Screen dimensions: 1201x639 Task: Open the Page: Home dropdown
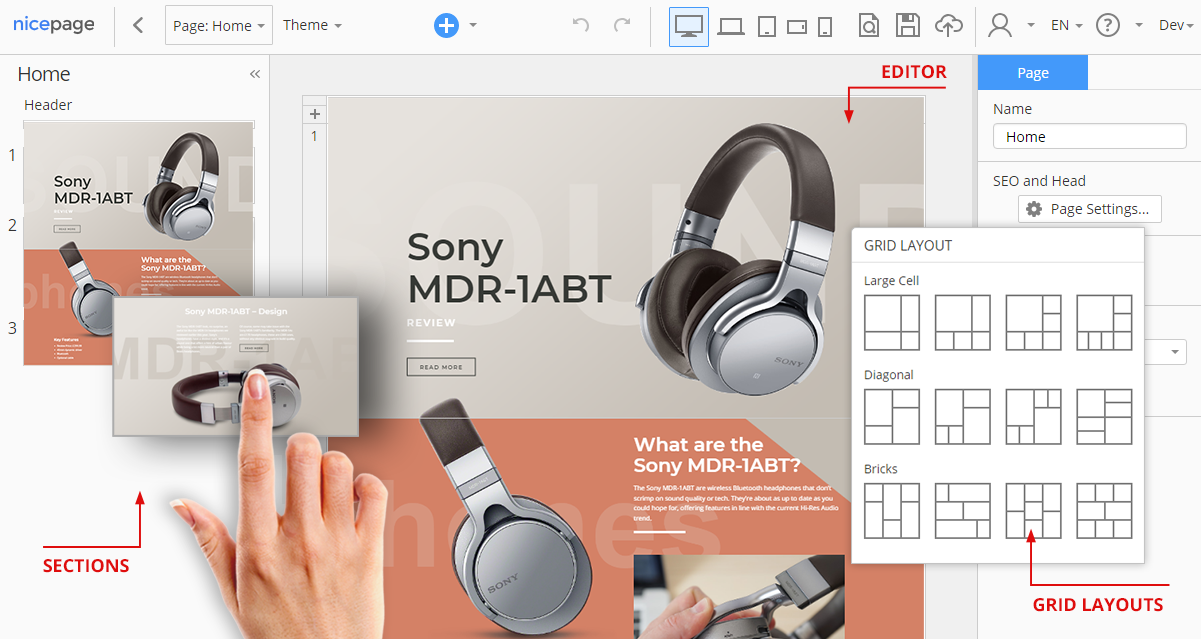tap(219, 26)
